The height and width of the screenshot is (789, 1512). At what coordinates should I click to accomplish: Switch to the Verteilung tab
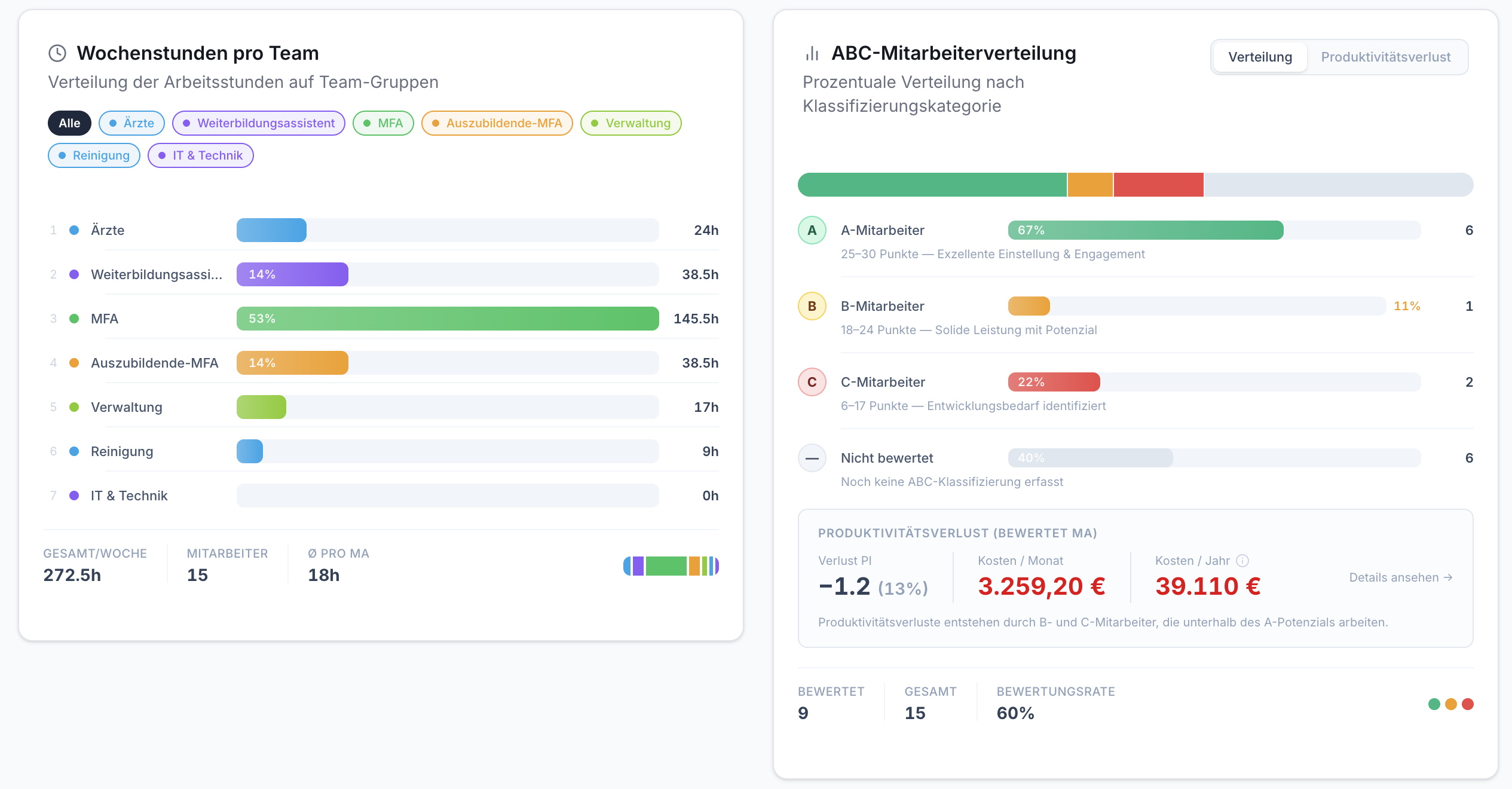1260,57
